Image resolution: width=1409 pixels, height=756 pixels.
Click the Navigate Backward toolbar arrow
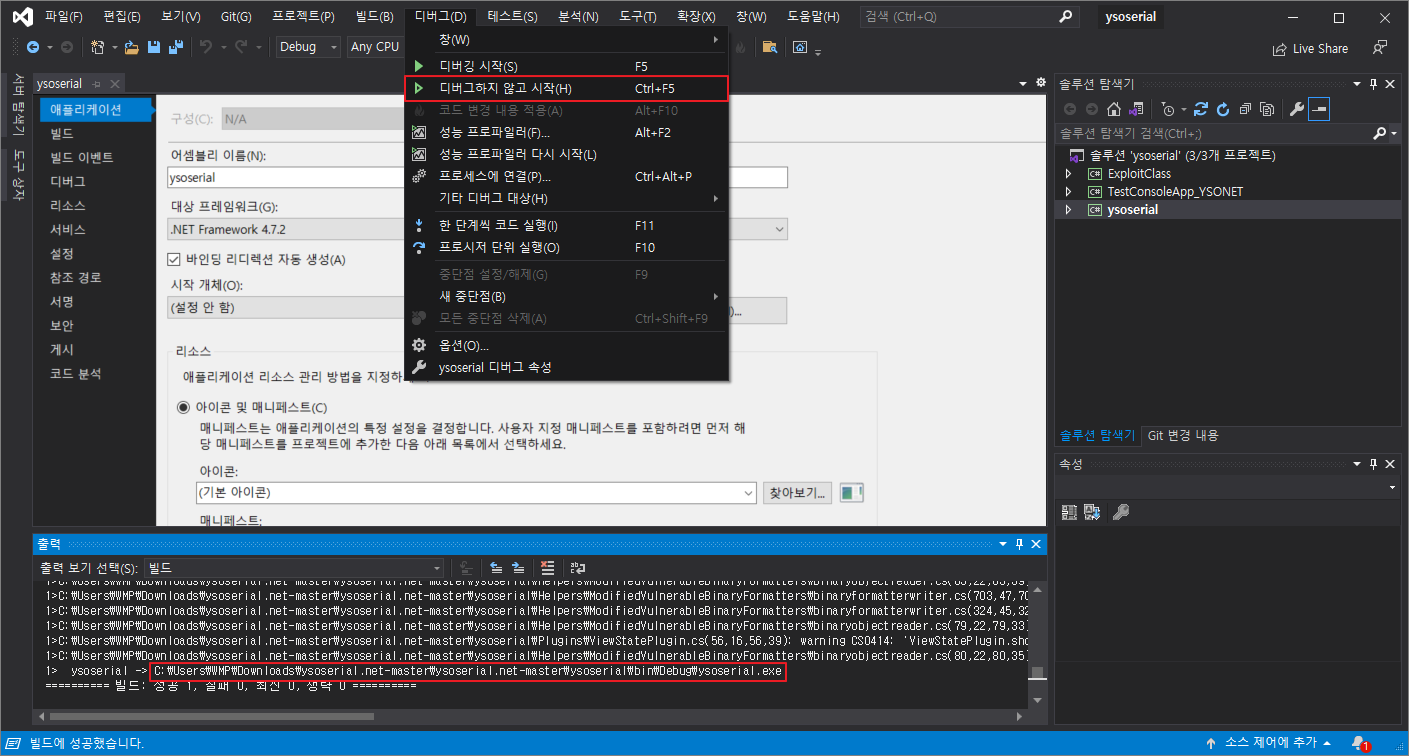point(33,47)
